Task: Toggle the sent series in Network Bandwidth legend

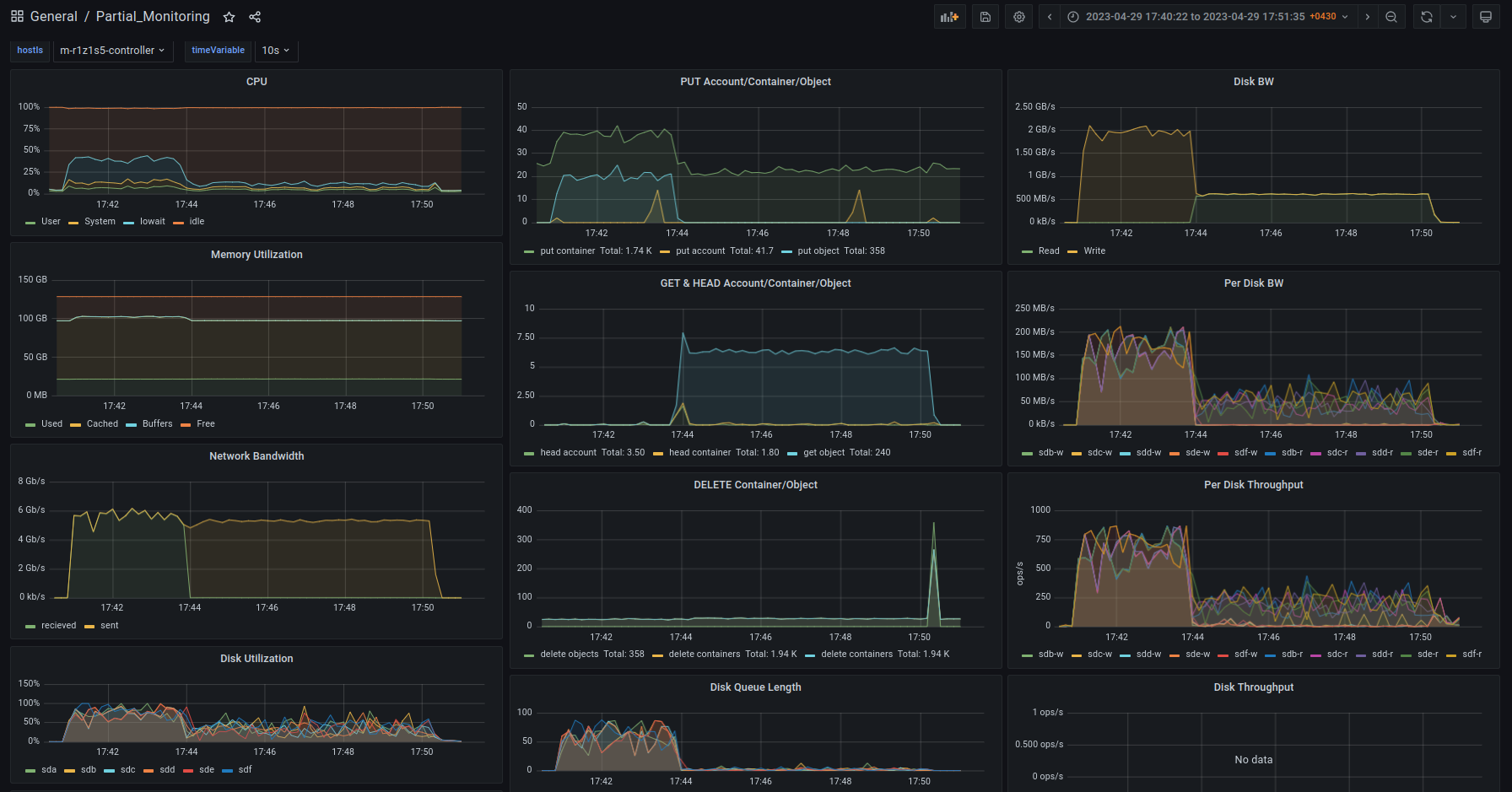Action: (110, 626)
